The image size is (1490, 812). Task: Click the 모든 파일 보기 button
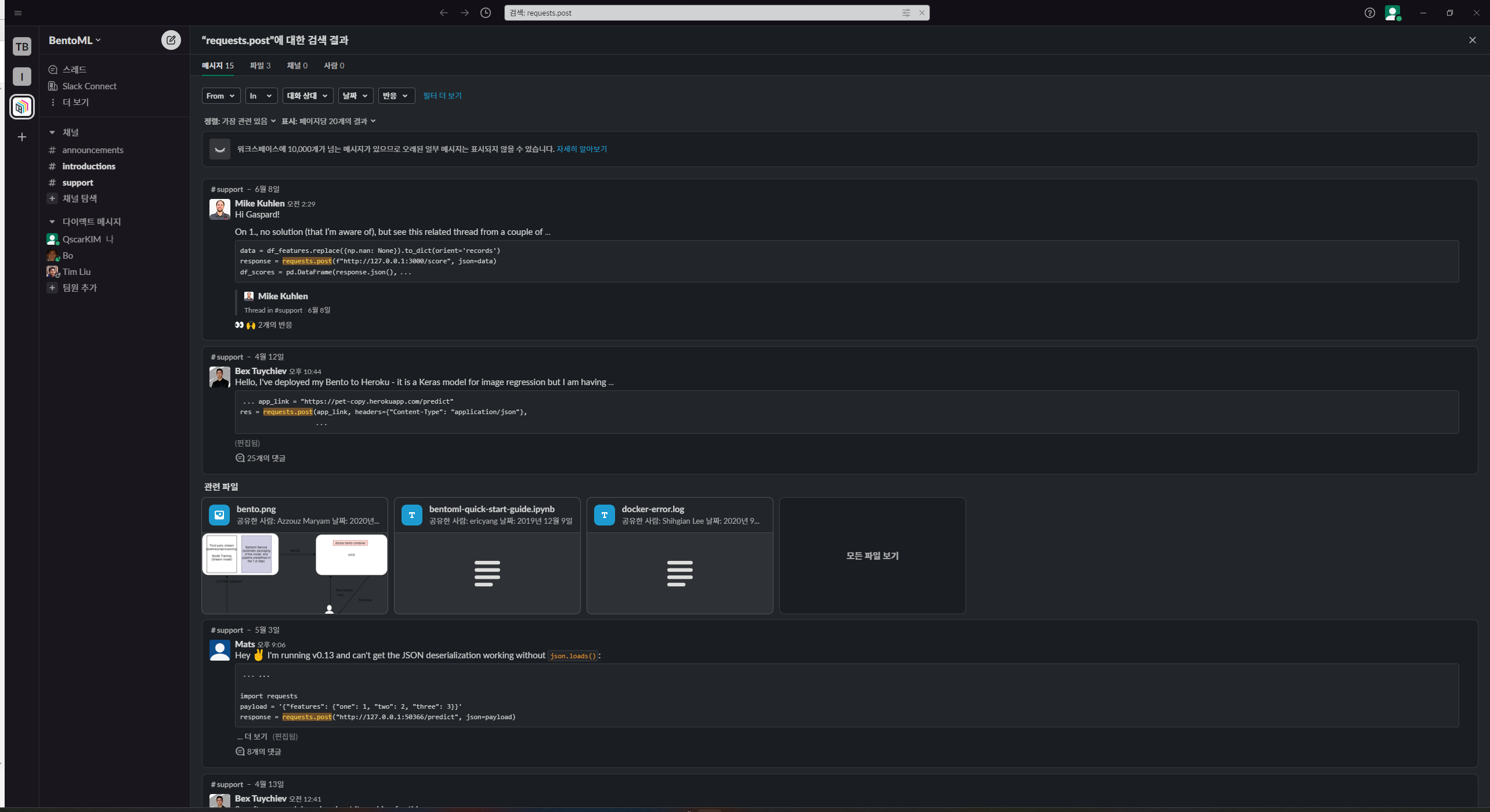[x=872, y=556]
